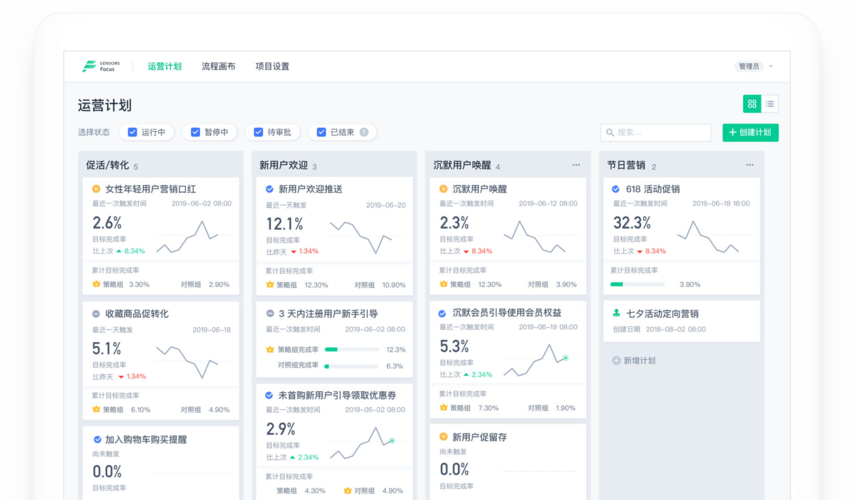Switch to list view

[x=770, y=104]
